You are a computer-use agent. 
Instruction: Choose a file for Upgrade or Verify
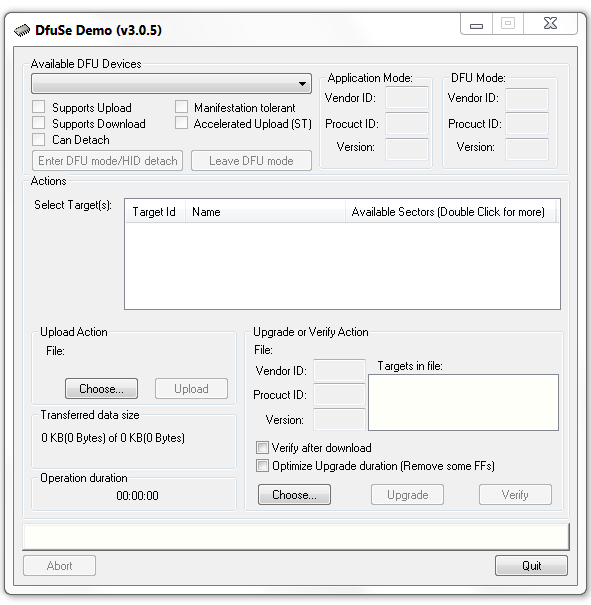(294, 495)
